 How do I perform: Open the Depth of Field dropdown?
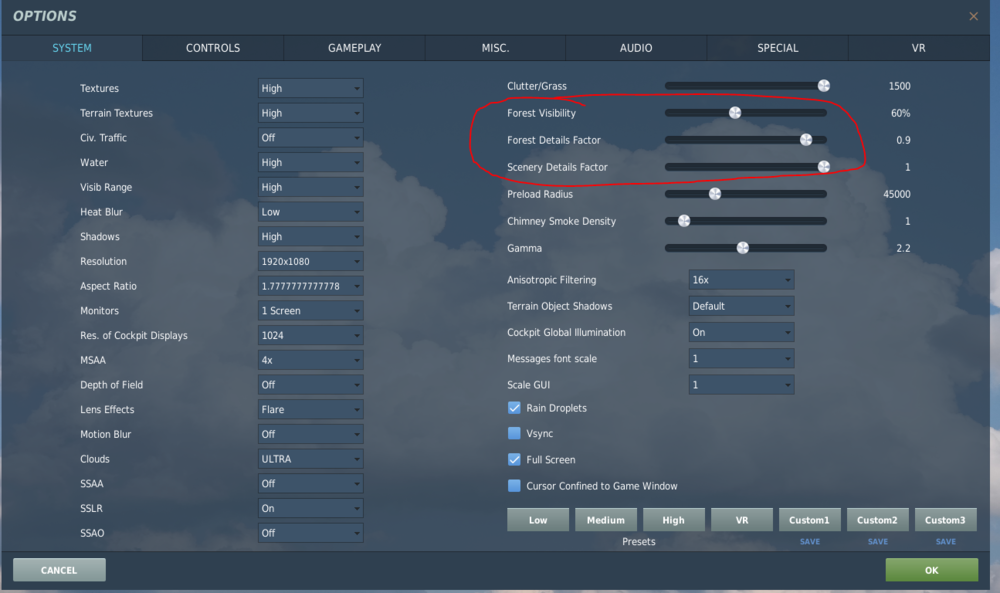[x=311, y=384]
